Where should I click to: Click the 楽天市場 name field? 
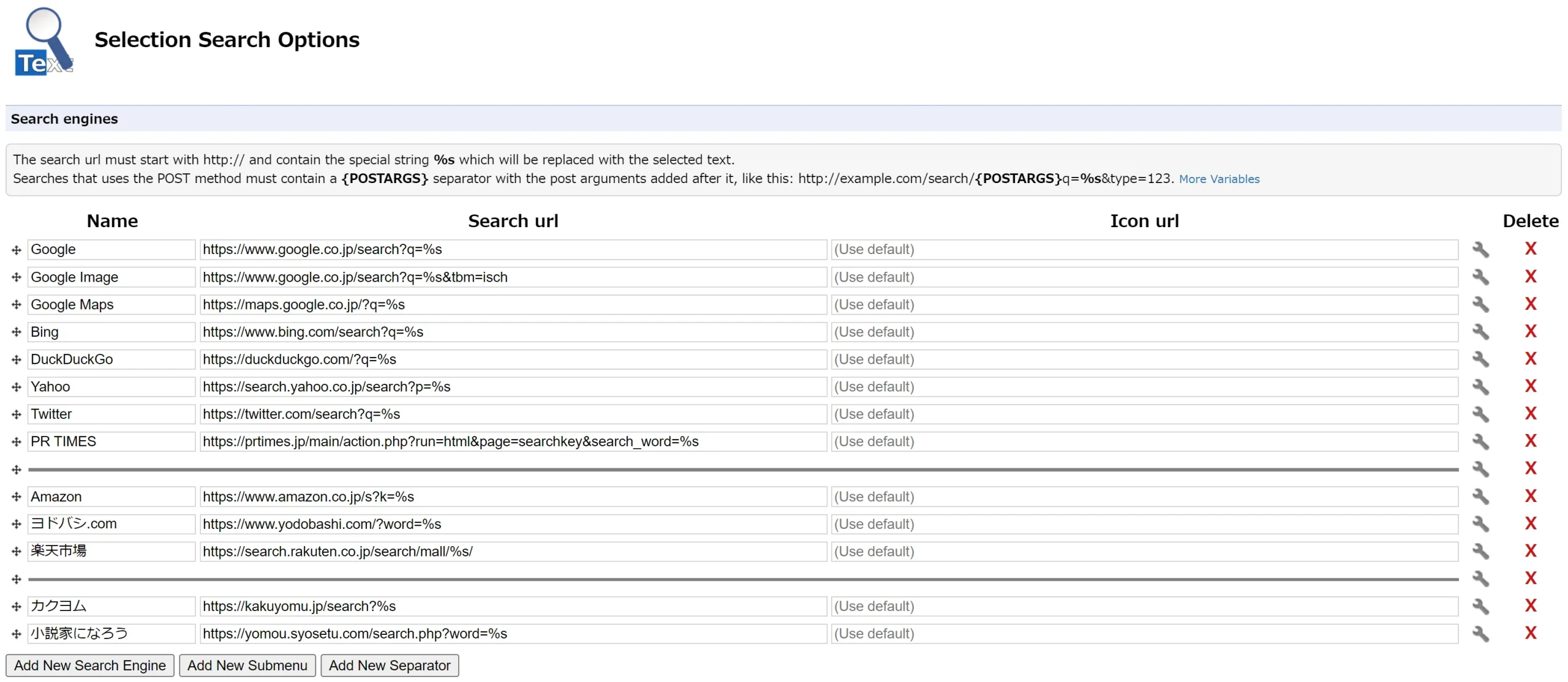(111, 552)
